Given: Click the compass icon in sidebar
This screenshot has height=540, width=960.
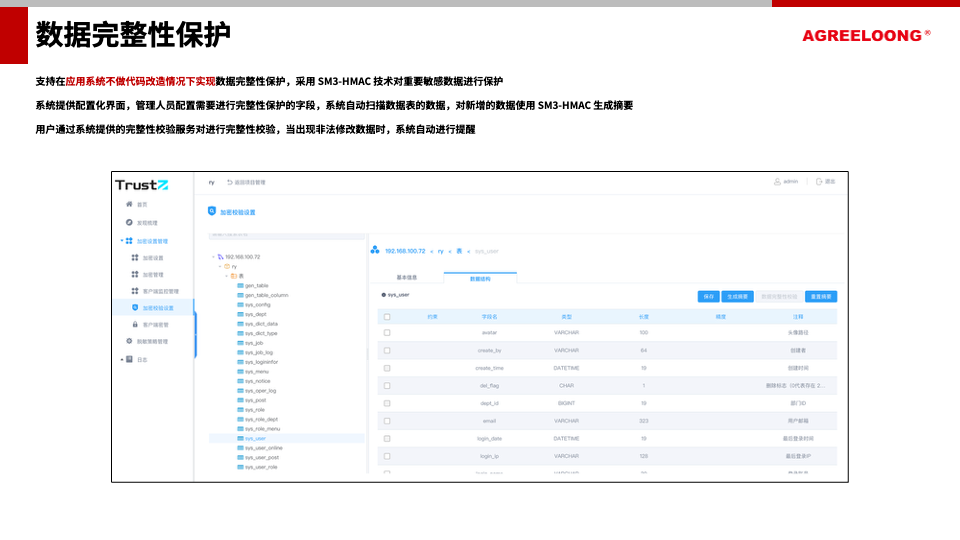Looking at the screenshot, I should (129, 222).
